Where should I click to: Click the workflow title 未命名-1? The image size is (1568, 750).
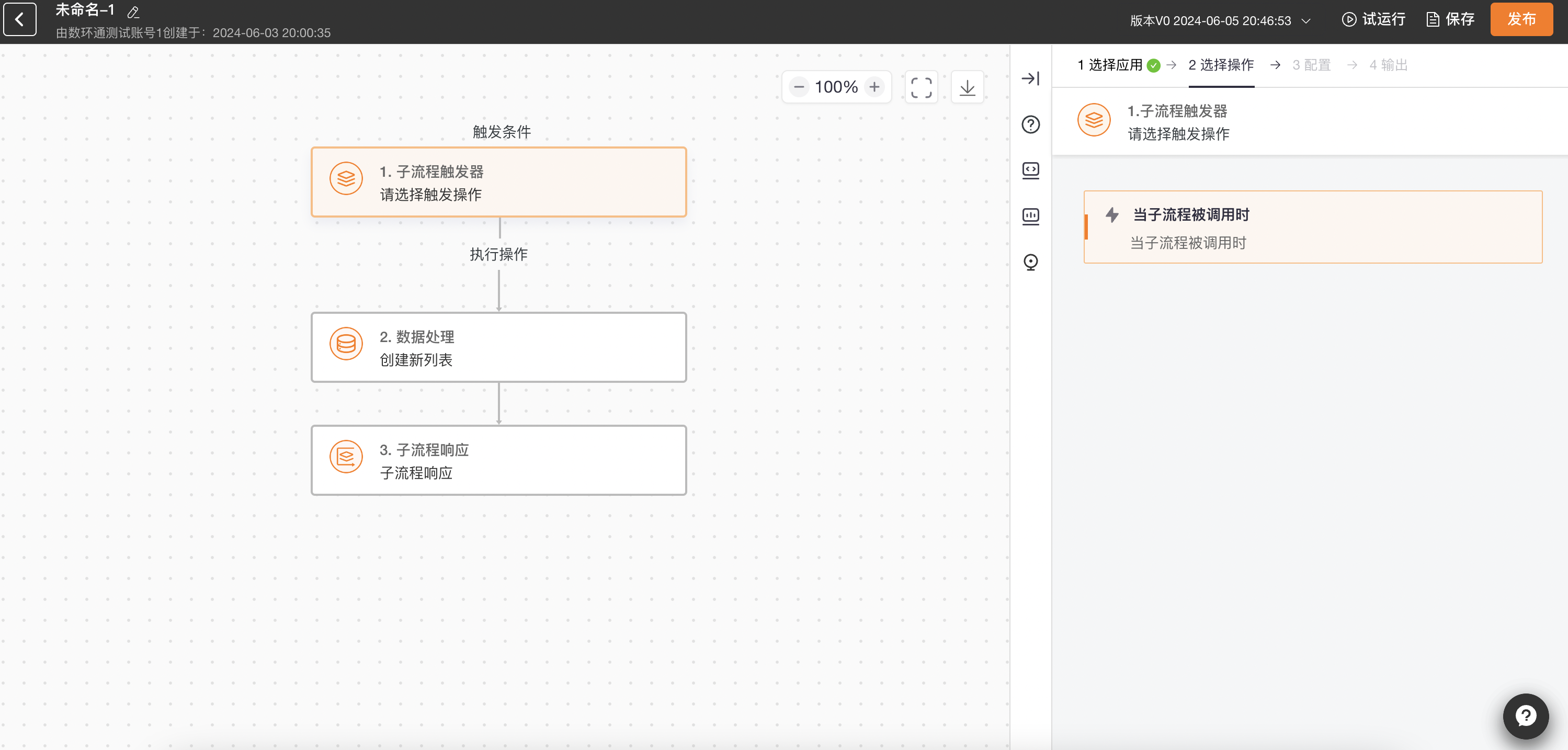[85, 10]
